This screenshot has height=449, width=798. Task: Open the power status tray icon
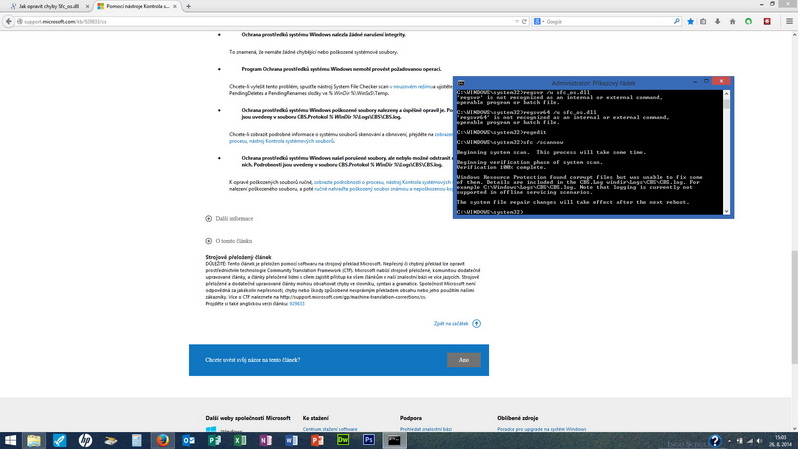[739, 441]
